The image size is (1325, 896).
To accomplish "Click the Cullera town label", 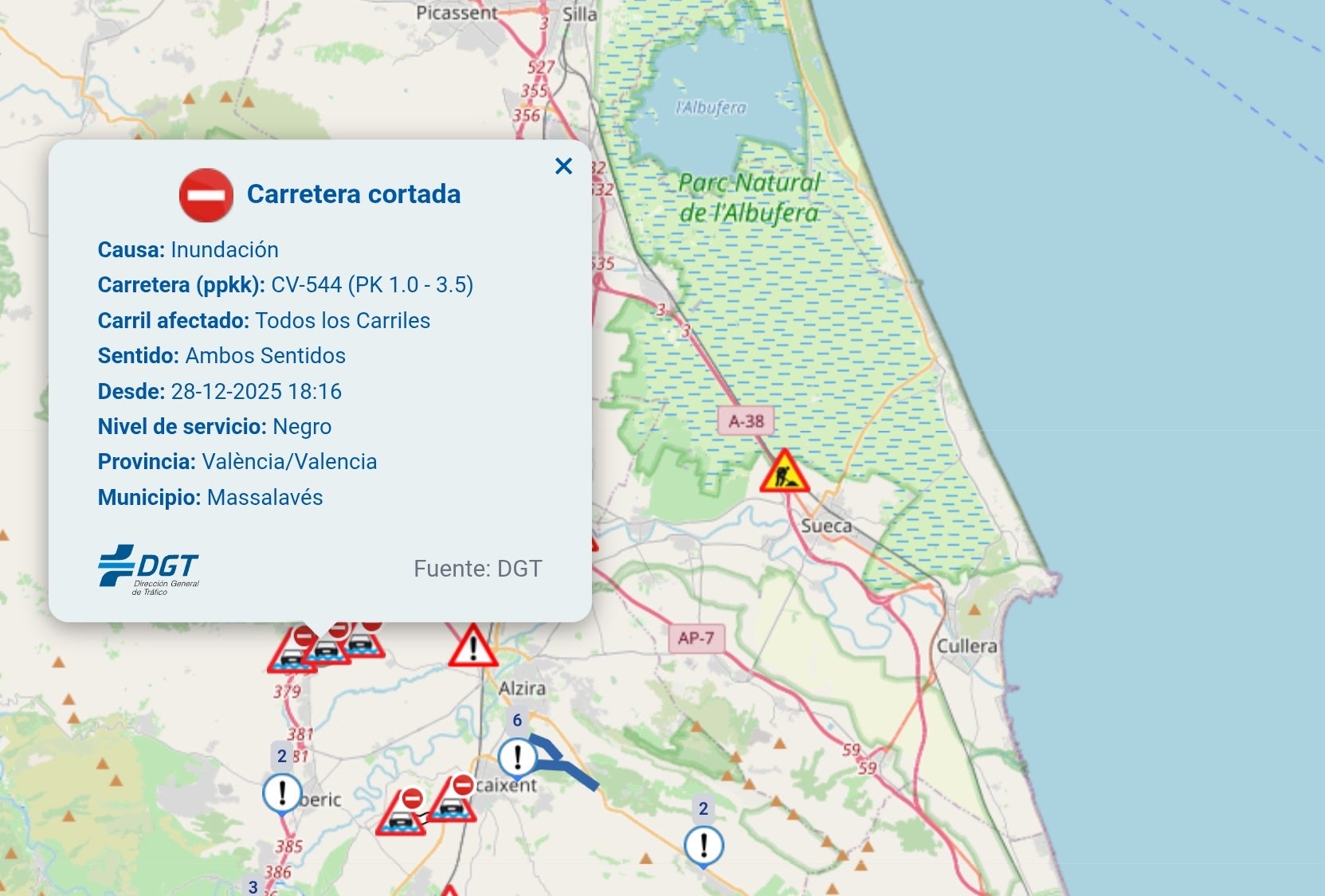I will tap(966, 646).
